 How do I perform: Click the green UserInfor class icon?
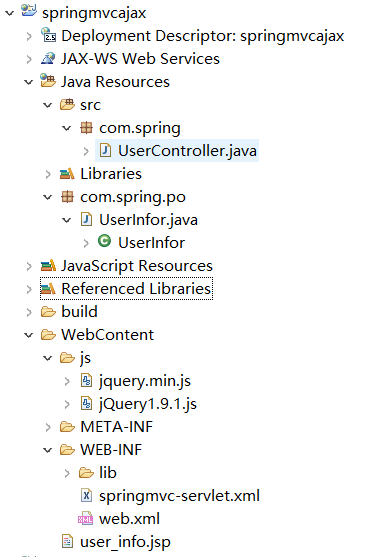pos(104,241)
